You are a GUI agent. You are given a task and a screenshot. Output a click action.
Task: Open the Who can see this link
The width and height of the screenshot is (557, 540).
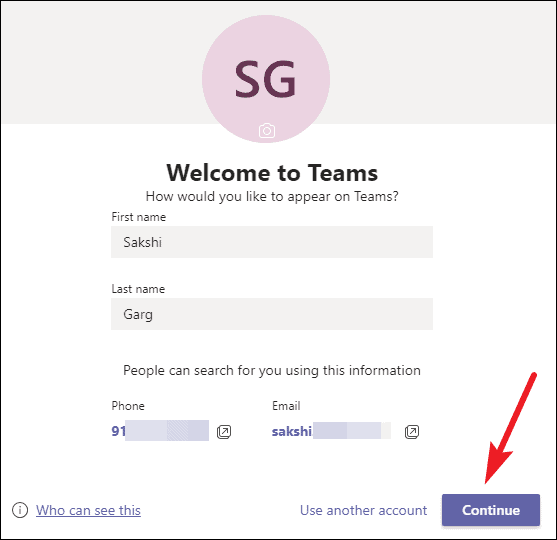[x=88, y=510]
